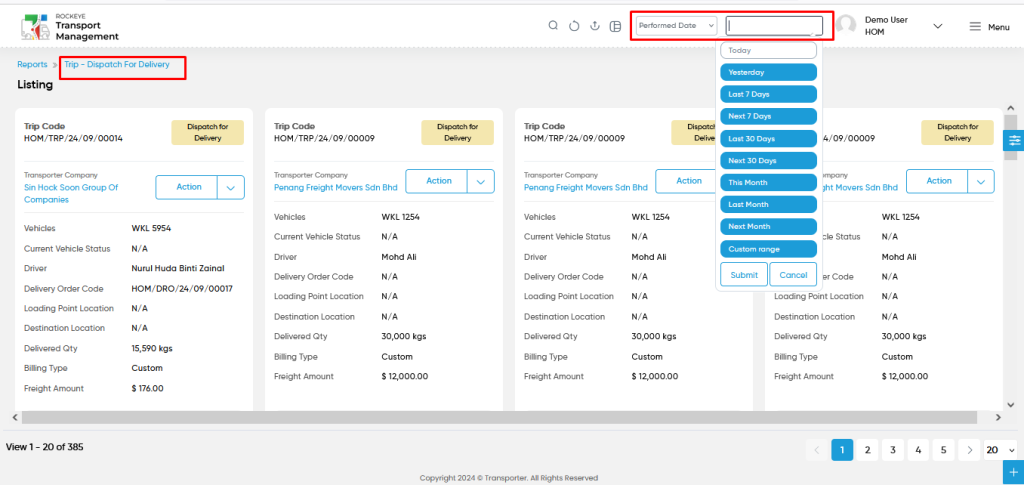Open the Performed Date dropdown
This screenshot has height=485, width=1024.
click(x=677, y=25)
